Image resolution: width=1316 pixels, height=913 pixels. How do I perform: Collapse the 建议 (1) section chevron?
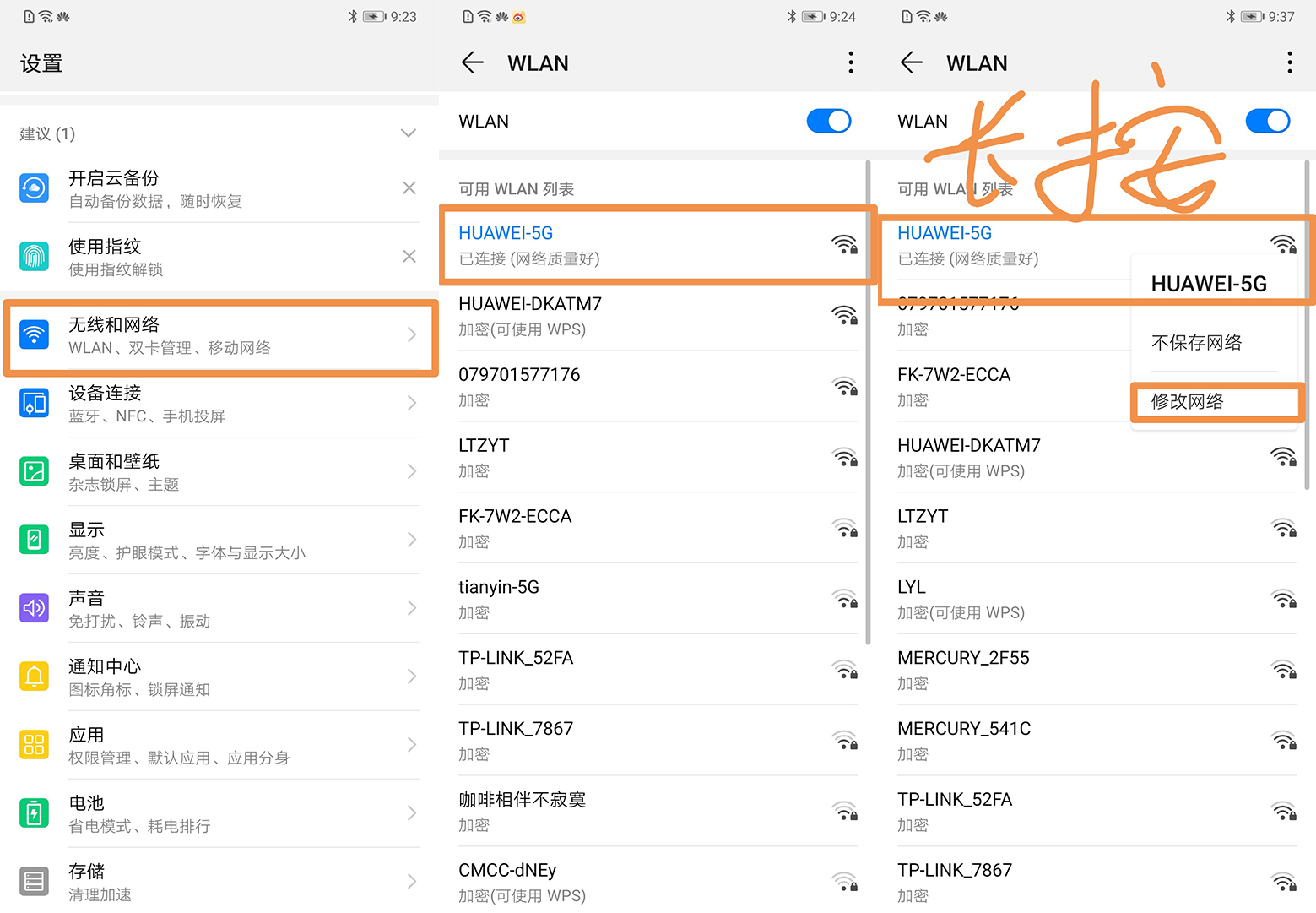pos(409,133)
